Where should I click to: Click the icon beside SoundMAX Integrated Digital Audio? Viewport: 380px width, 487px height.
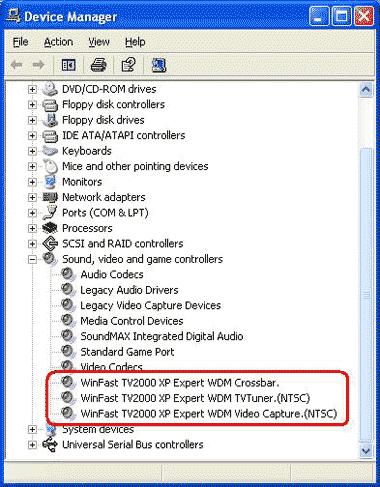[x=68, y=336]
